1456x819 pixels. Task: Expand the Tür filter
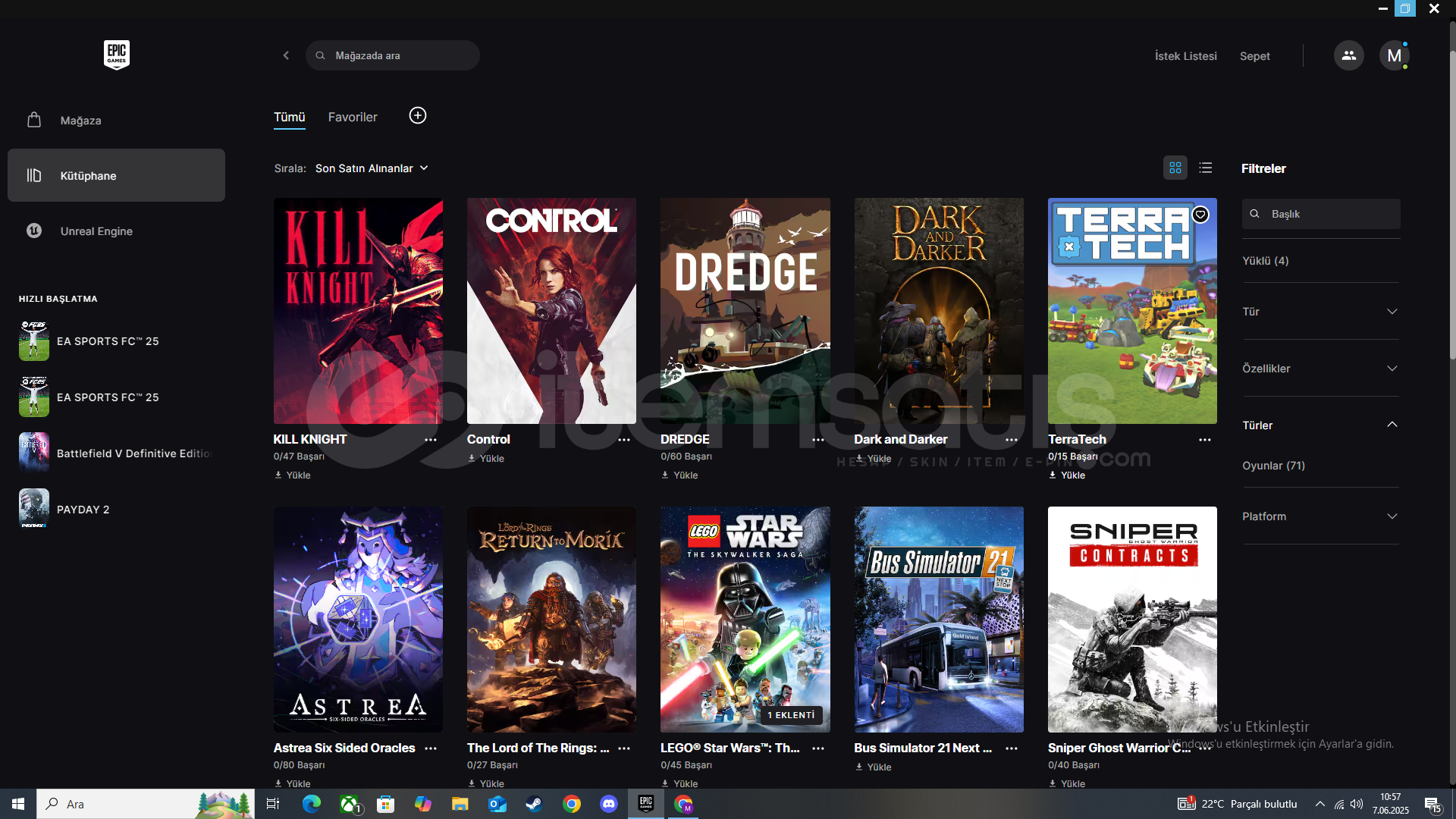pos(1320,312)
